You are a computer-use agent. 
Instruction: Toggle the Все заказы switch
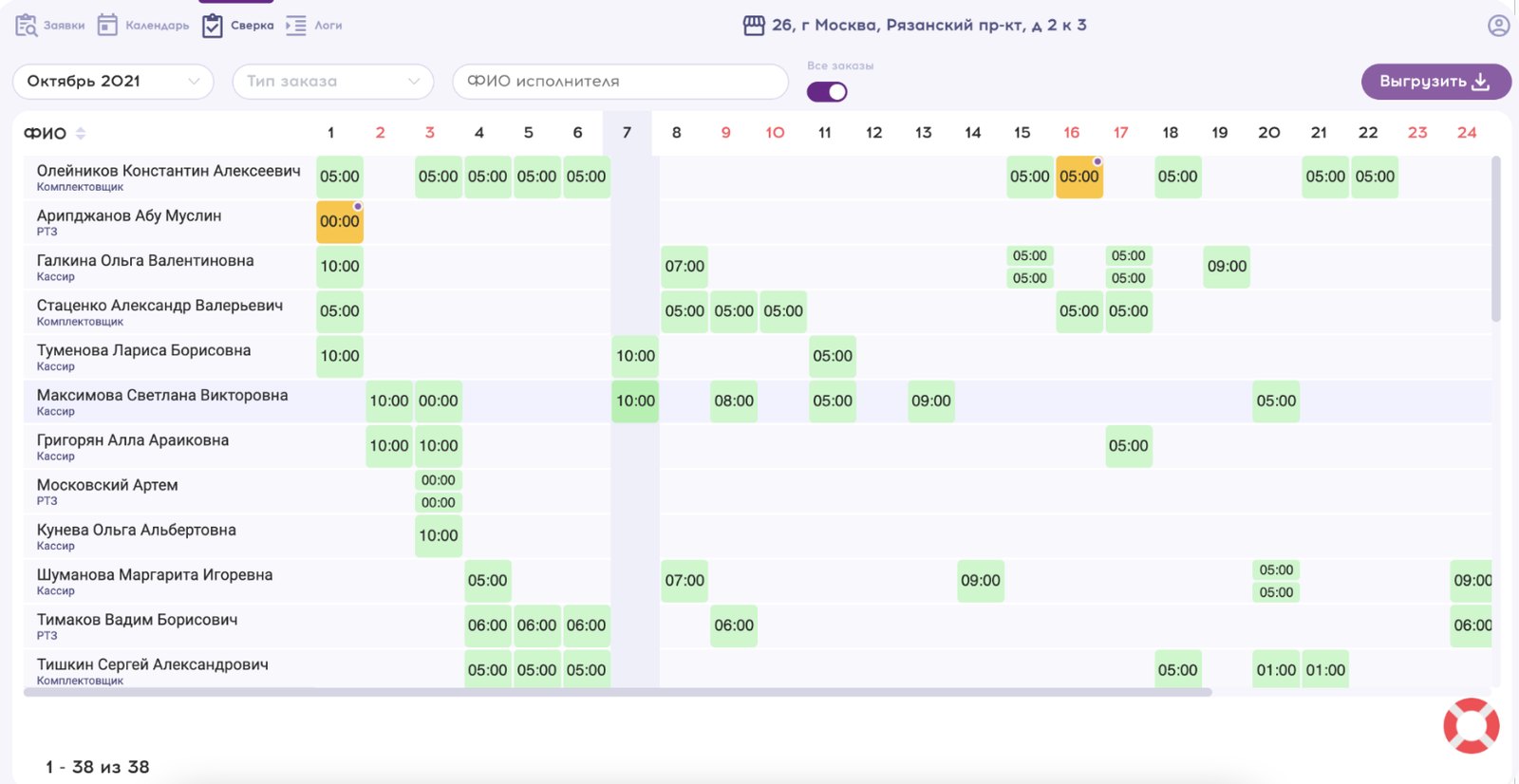click(827, 92)
